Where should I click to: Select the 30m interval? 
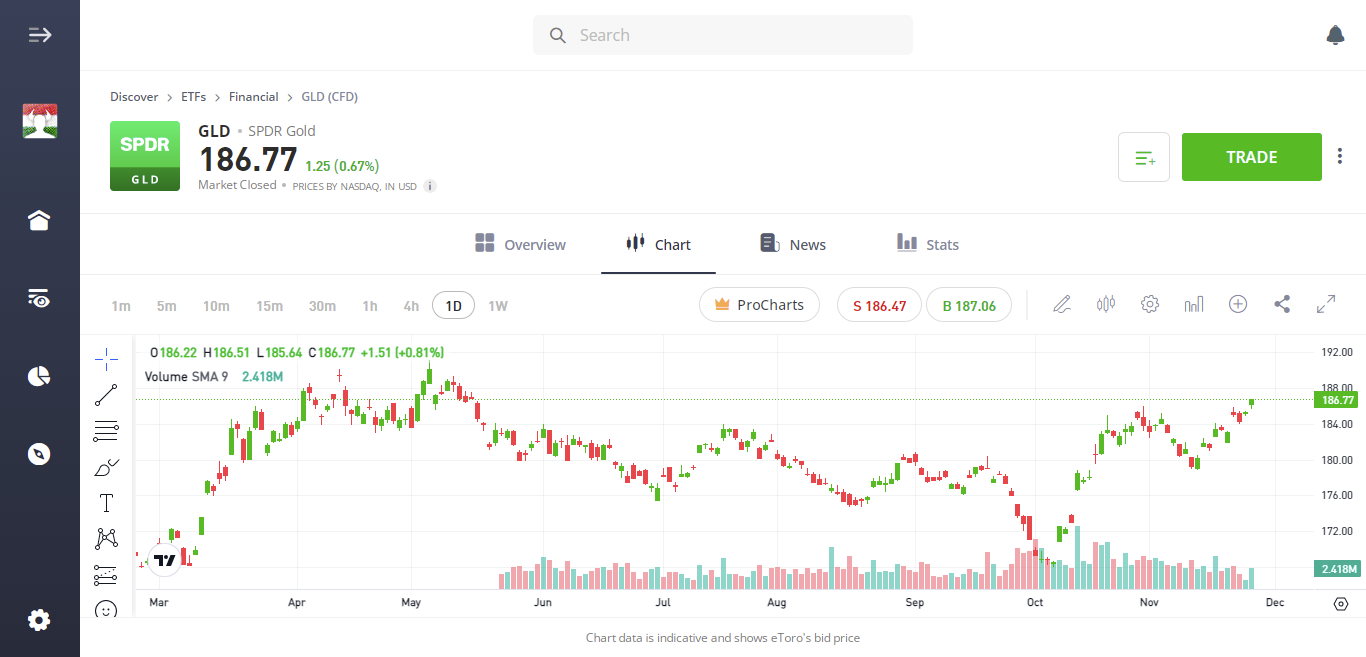coord(322,305)
